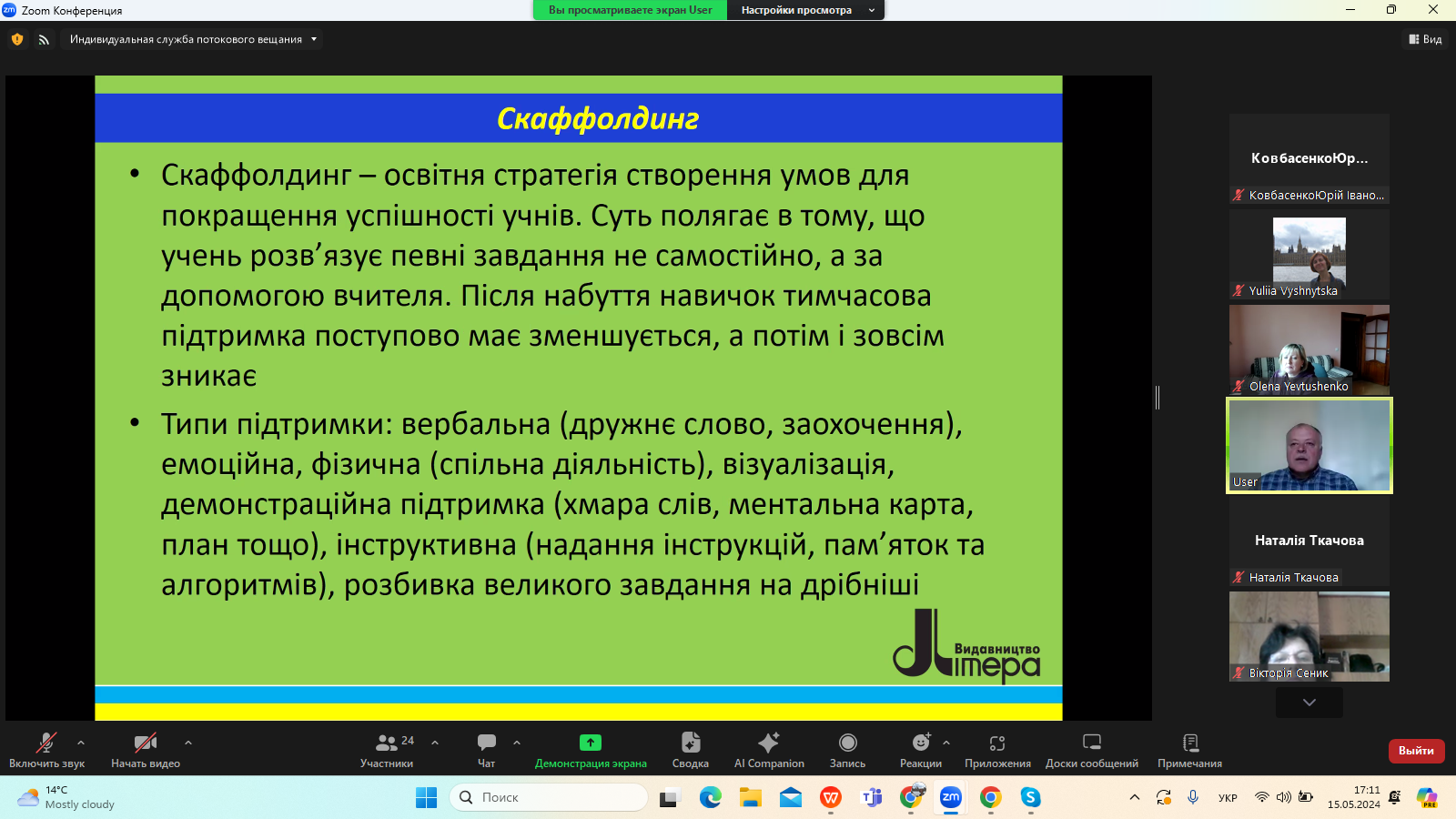Turn on camera with Начать видео
The width and height of the screenshot is (1456, 819).
[146, 750]
